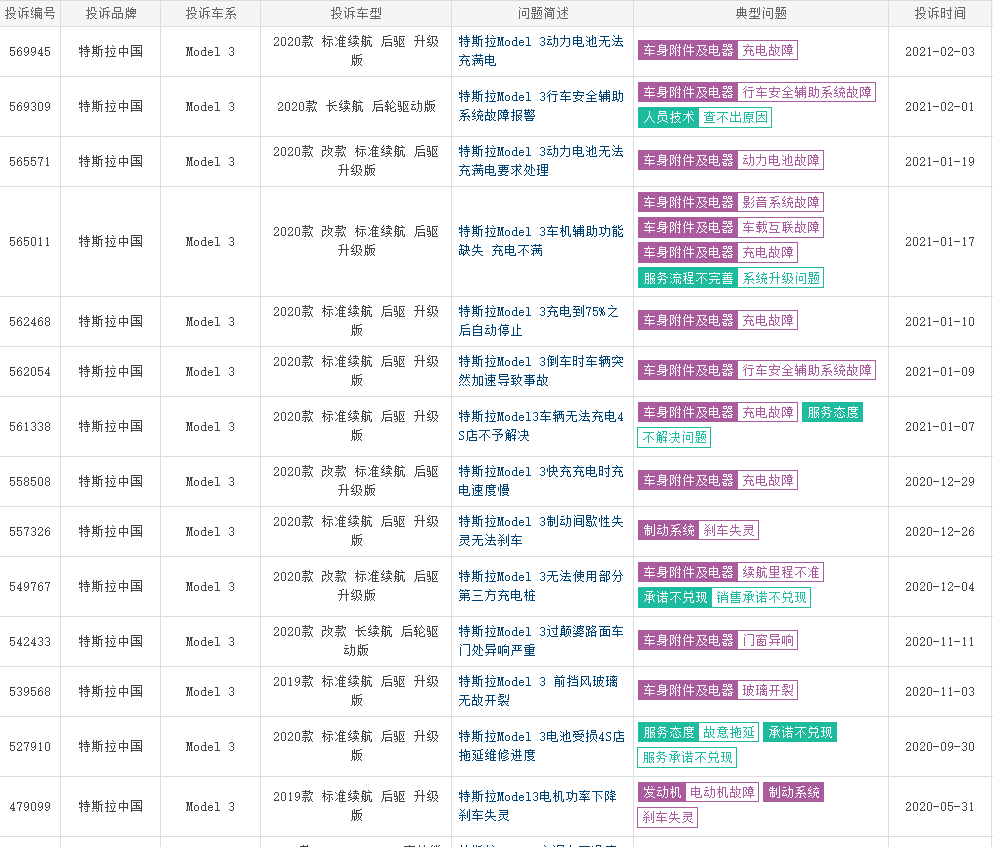This screenshot has width=993, height=847.
Task: Open link 行车安全辅助系统故障报警
Action: point(541,106)
